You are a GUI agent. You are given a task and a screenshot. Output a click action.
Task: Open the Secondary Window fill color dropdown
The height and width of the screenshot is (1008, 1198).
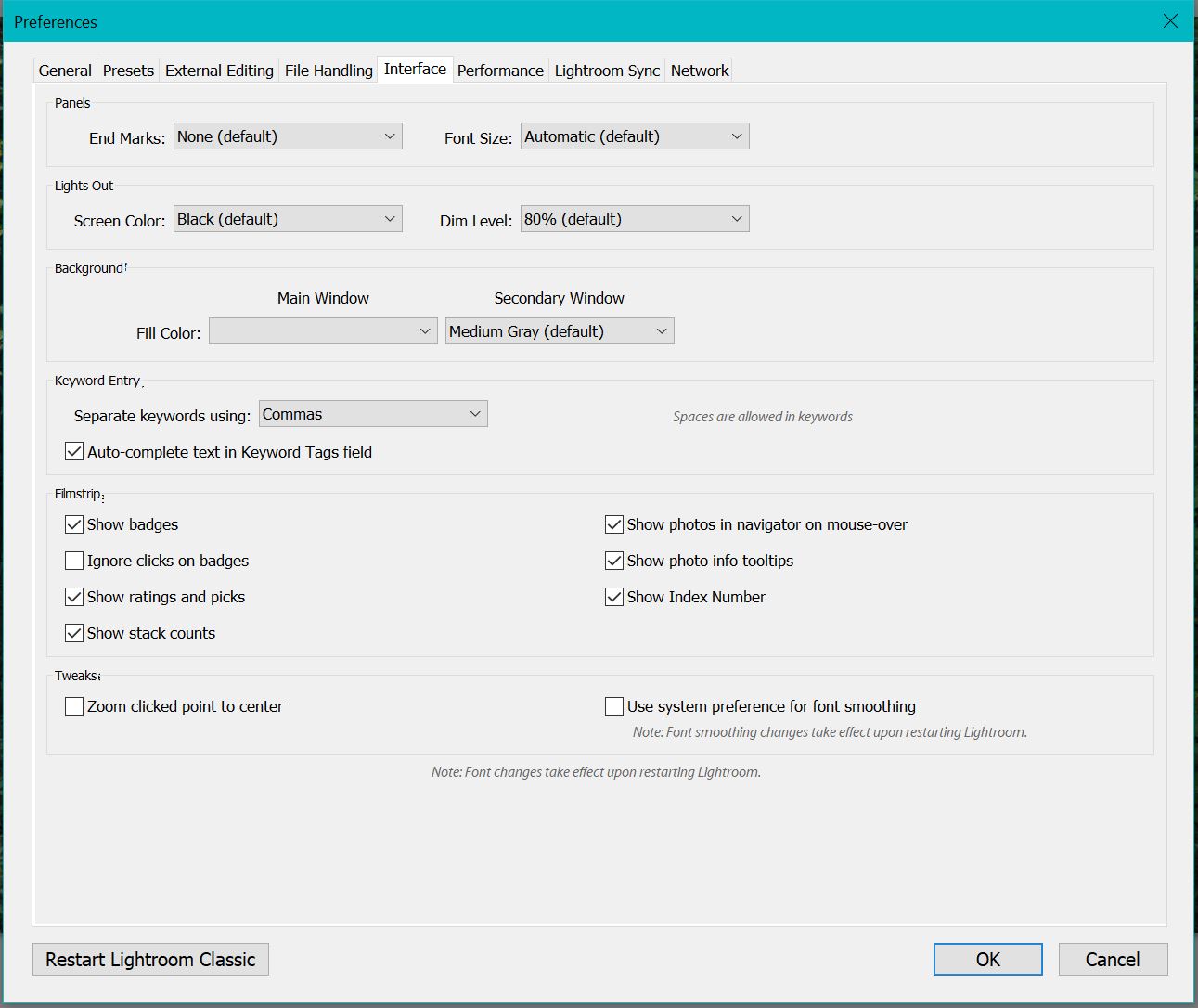click(x=559, y=330)
